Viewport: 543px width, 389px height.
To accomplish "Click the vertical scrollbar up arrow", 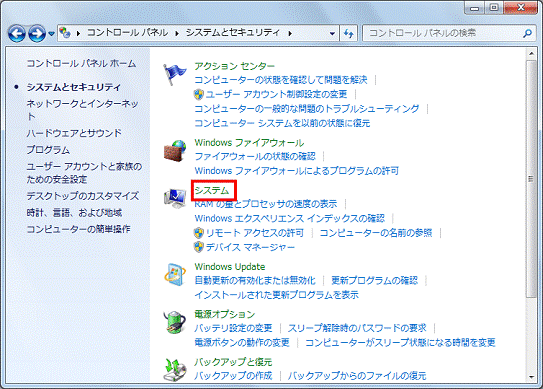I will tap(531, 54).
